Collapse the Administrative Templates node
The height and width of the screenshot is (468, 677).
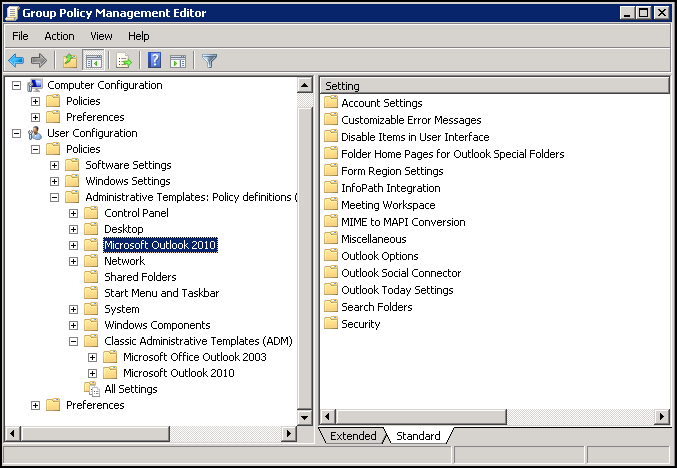(x=54, y=197)
